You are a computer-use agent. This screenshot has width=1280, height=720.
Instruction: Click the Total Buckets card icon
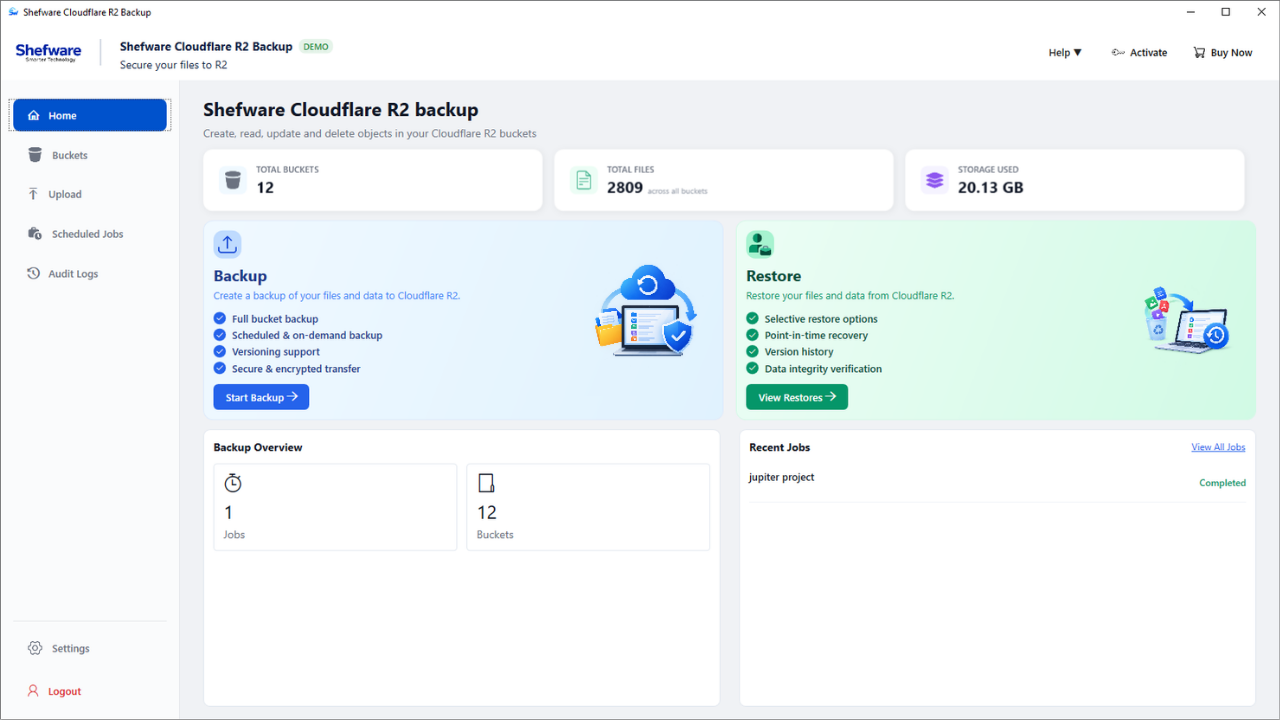233,180
